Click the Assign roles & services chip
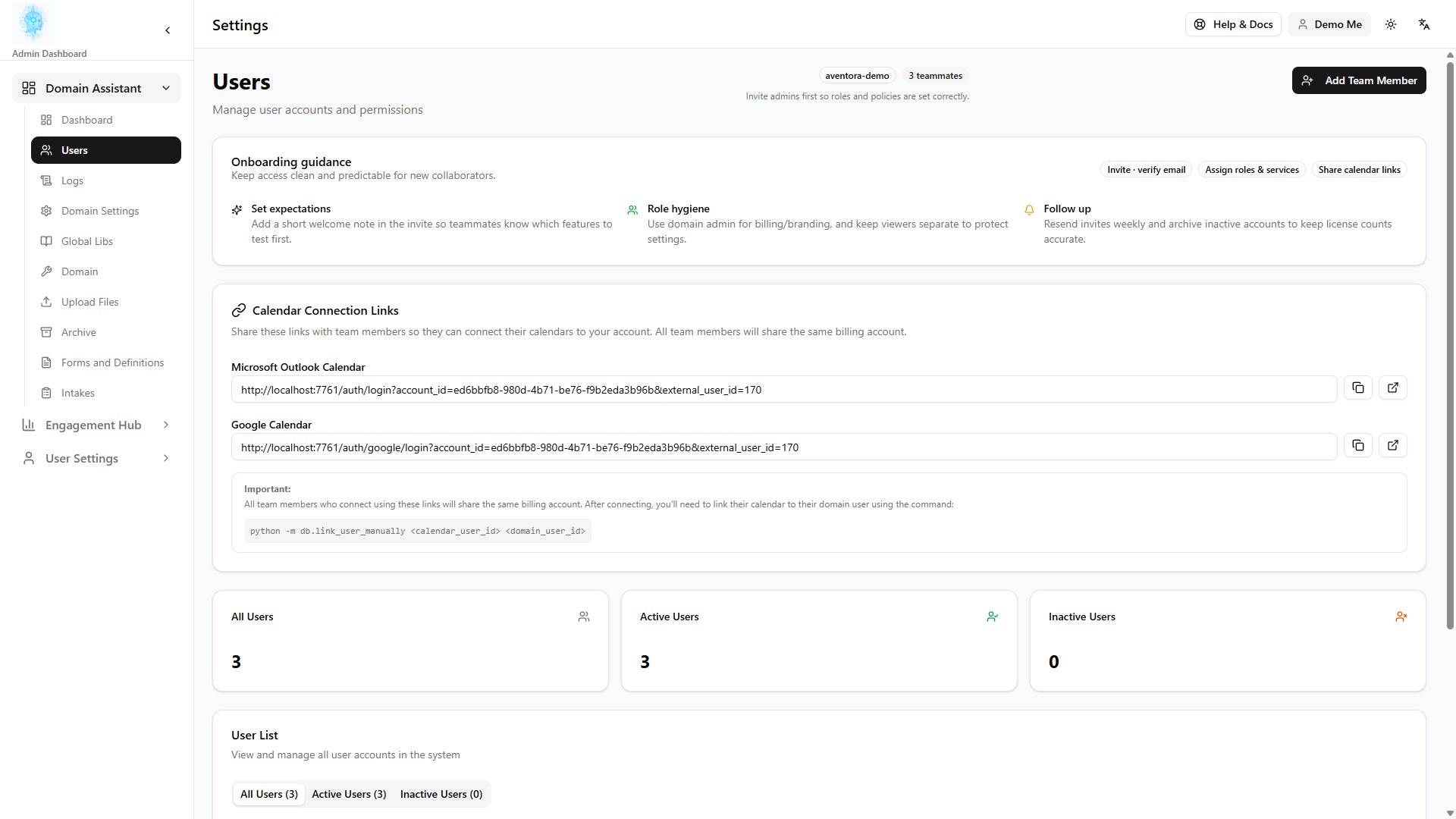 pos(1252,170)
